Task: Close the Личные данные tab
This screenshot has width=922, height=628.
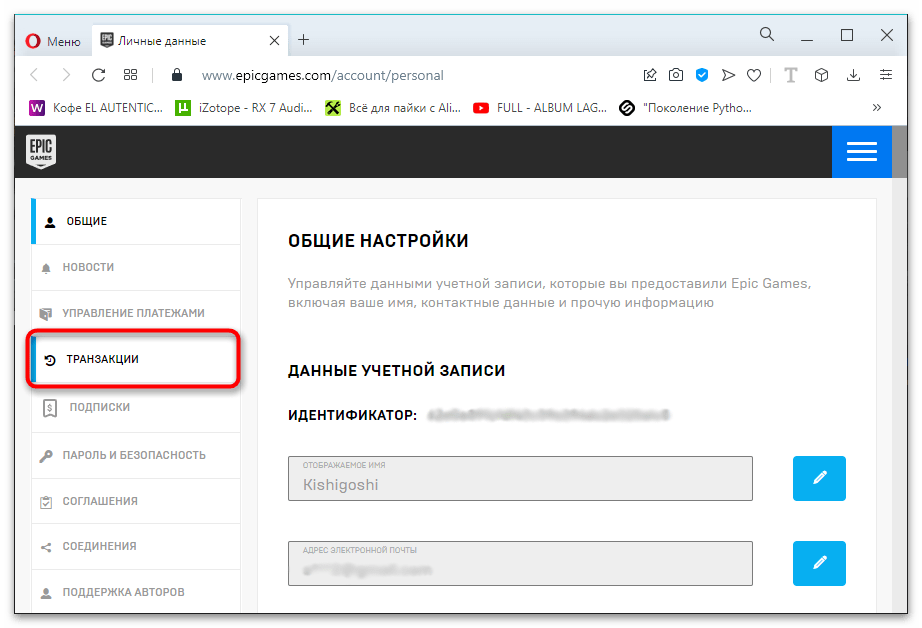Action: pos(274,41)
